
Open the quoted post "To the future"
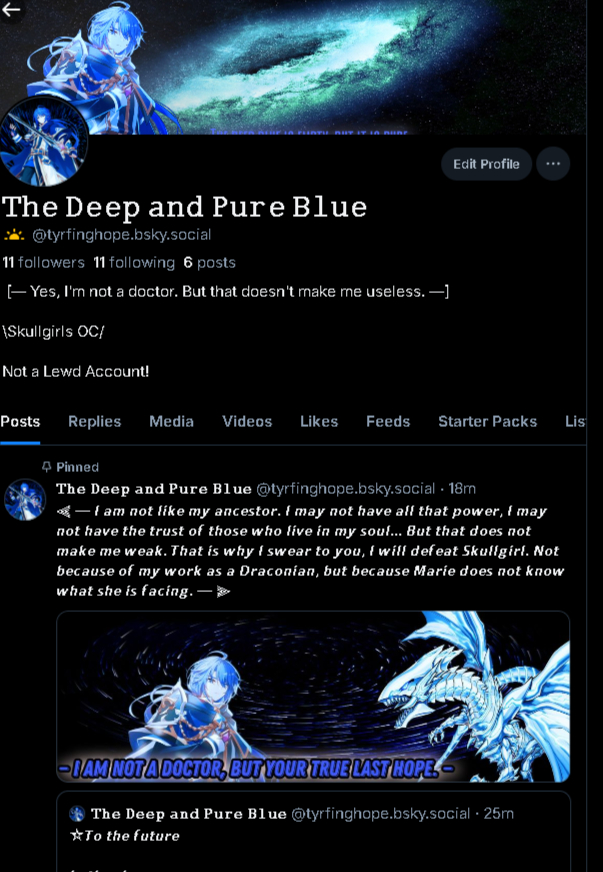[313, 832]
